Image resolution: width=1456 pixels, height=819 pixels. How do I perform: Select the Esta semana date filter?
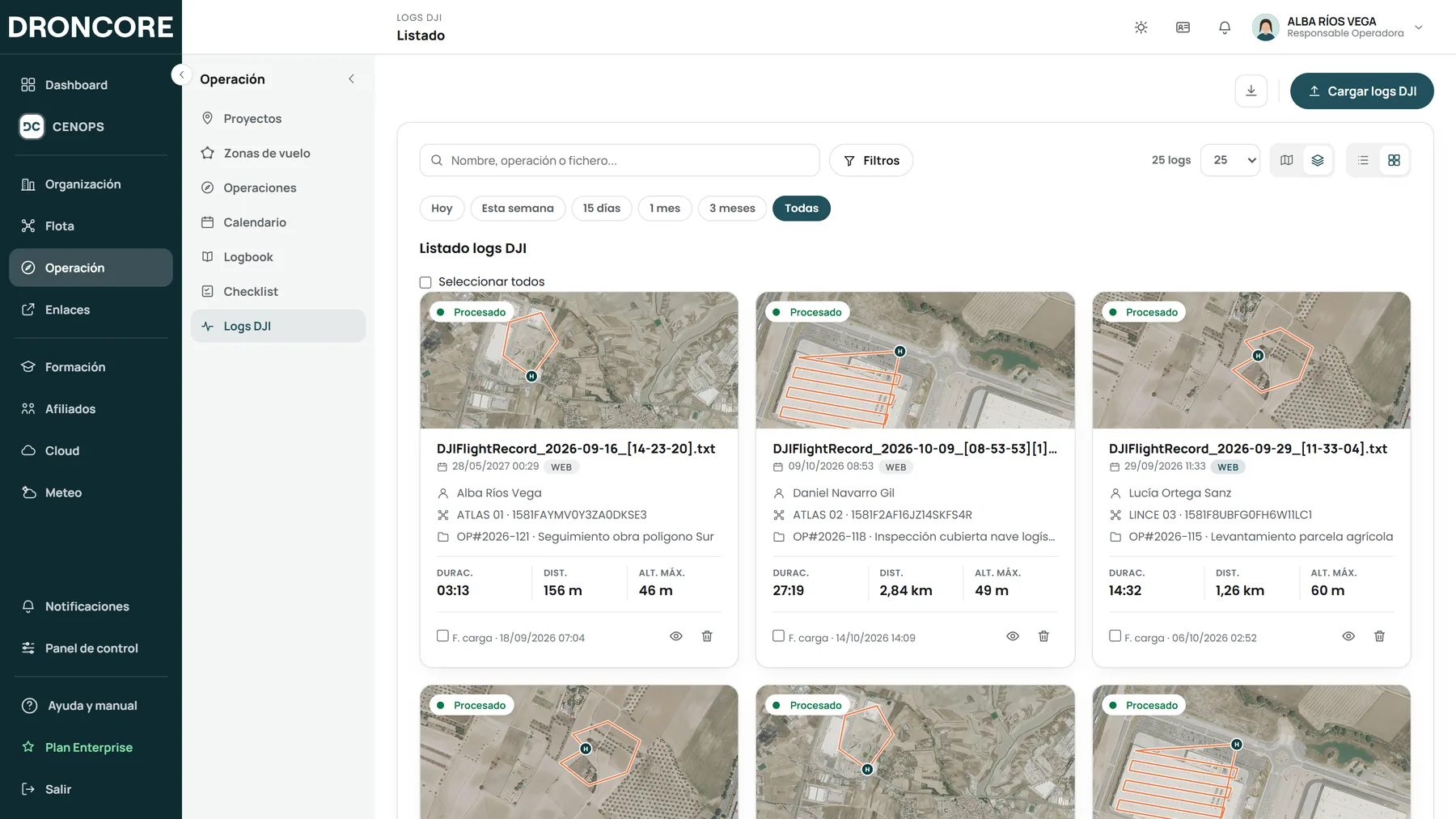point(518,209)
